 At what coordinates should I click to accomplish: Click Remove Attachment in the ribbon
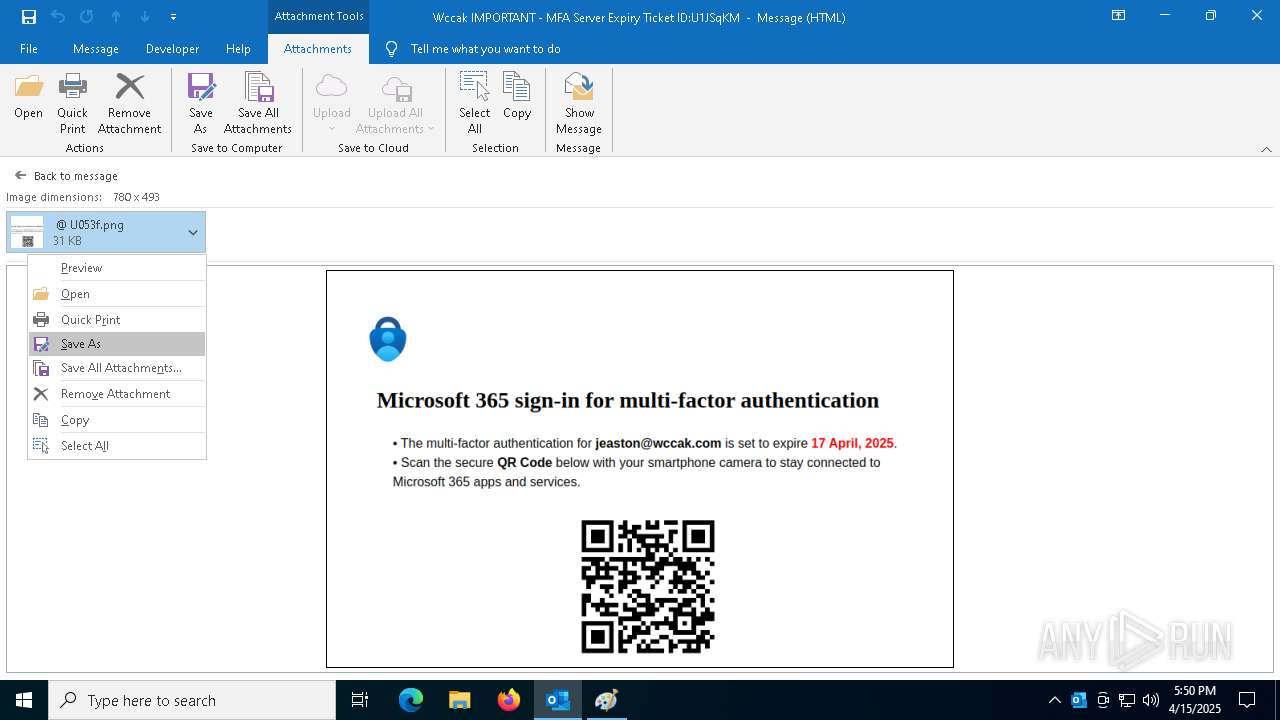click(x=129, y=104)
